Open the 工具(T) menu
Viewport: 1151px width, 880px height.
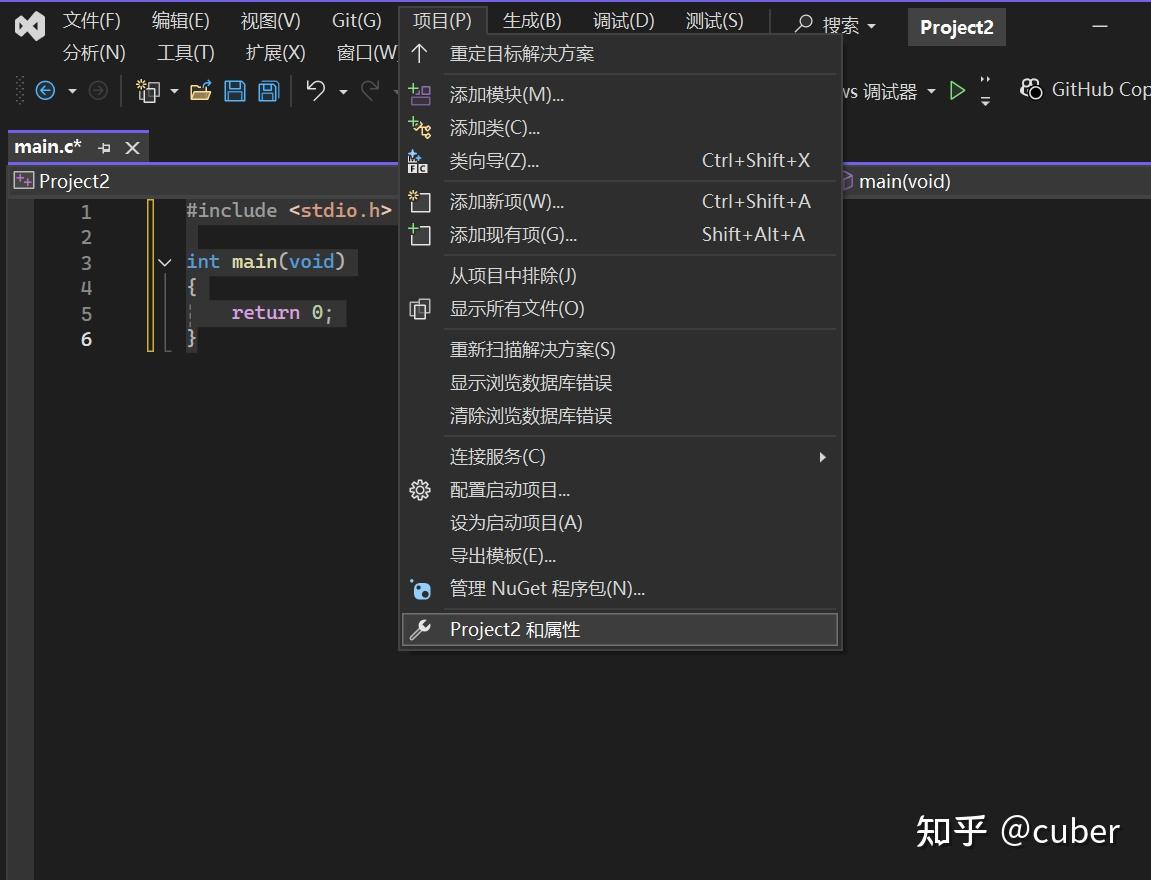(x=186, y=53)
